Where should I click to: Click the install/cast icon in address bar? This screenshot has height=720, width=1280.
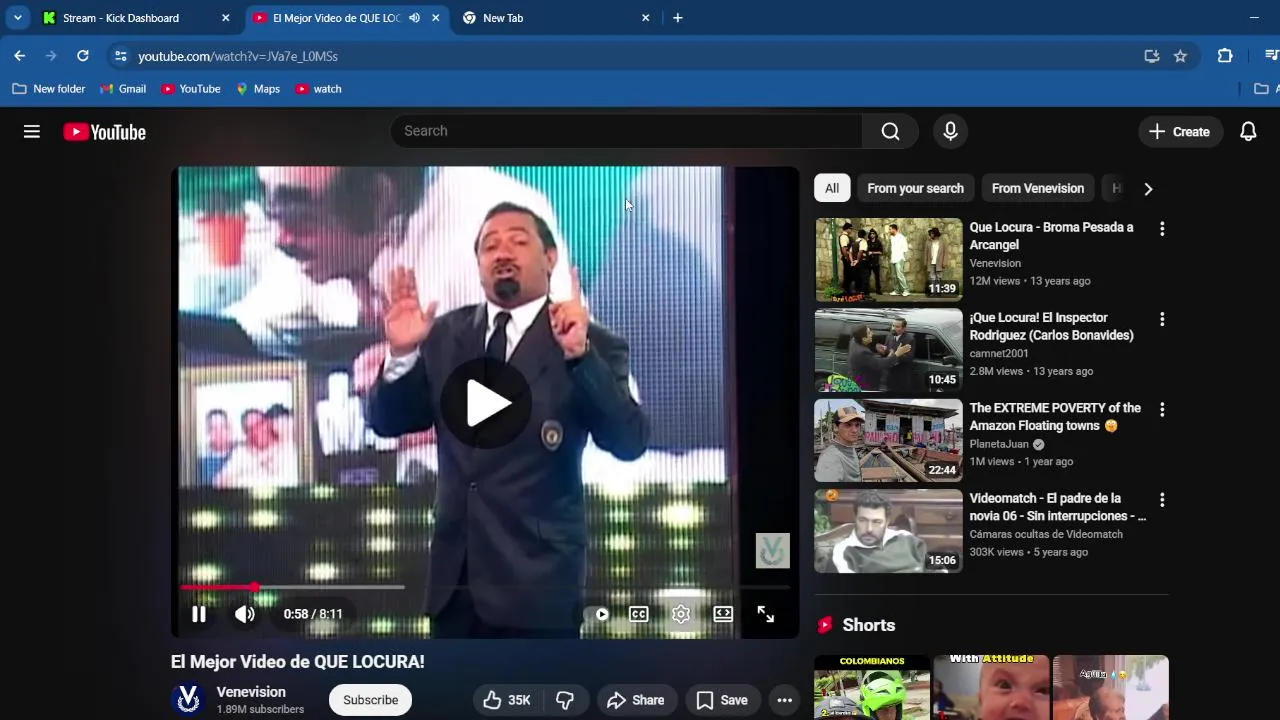1152,56
